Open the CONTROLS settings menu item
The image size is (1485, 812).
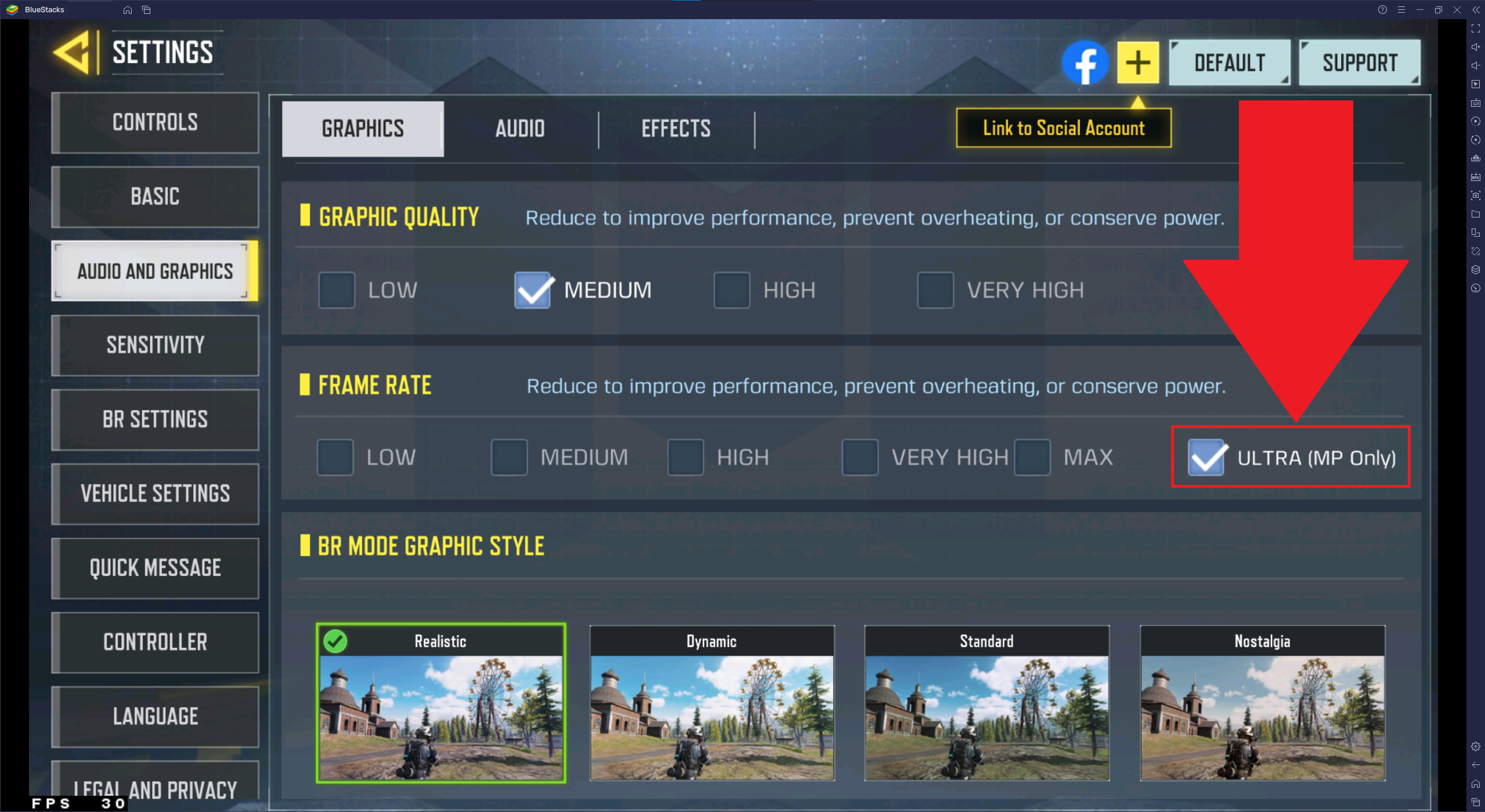155,121
